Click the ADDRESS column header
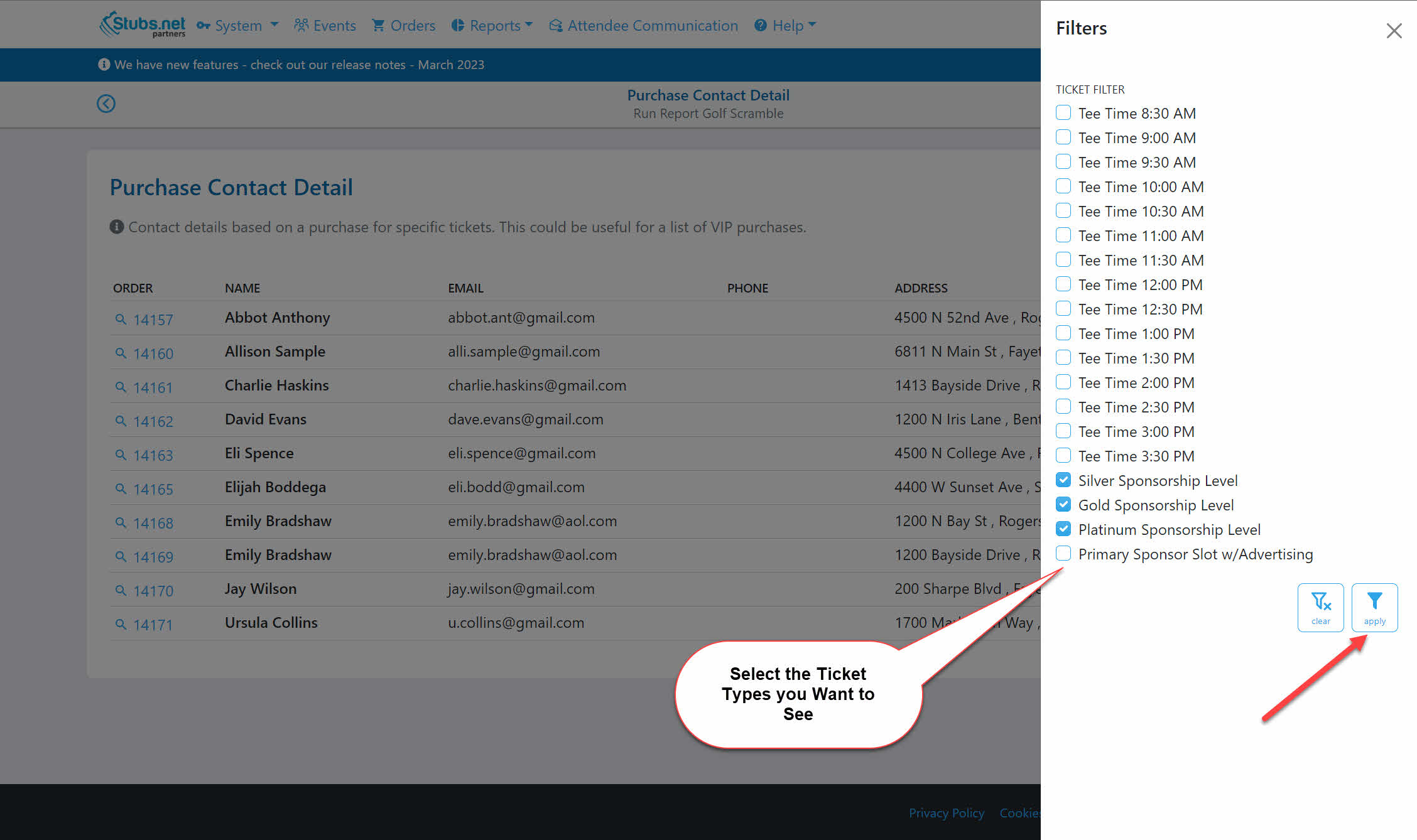The height and width of the screenshot is (840, 1417). tap(921, 288)
